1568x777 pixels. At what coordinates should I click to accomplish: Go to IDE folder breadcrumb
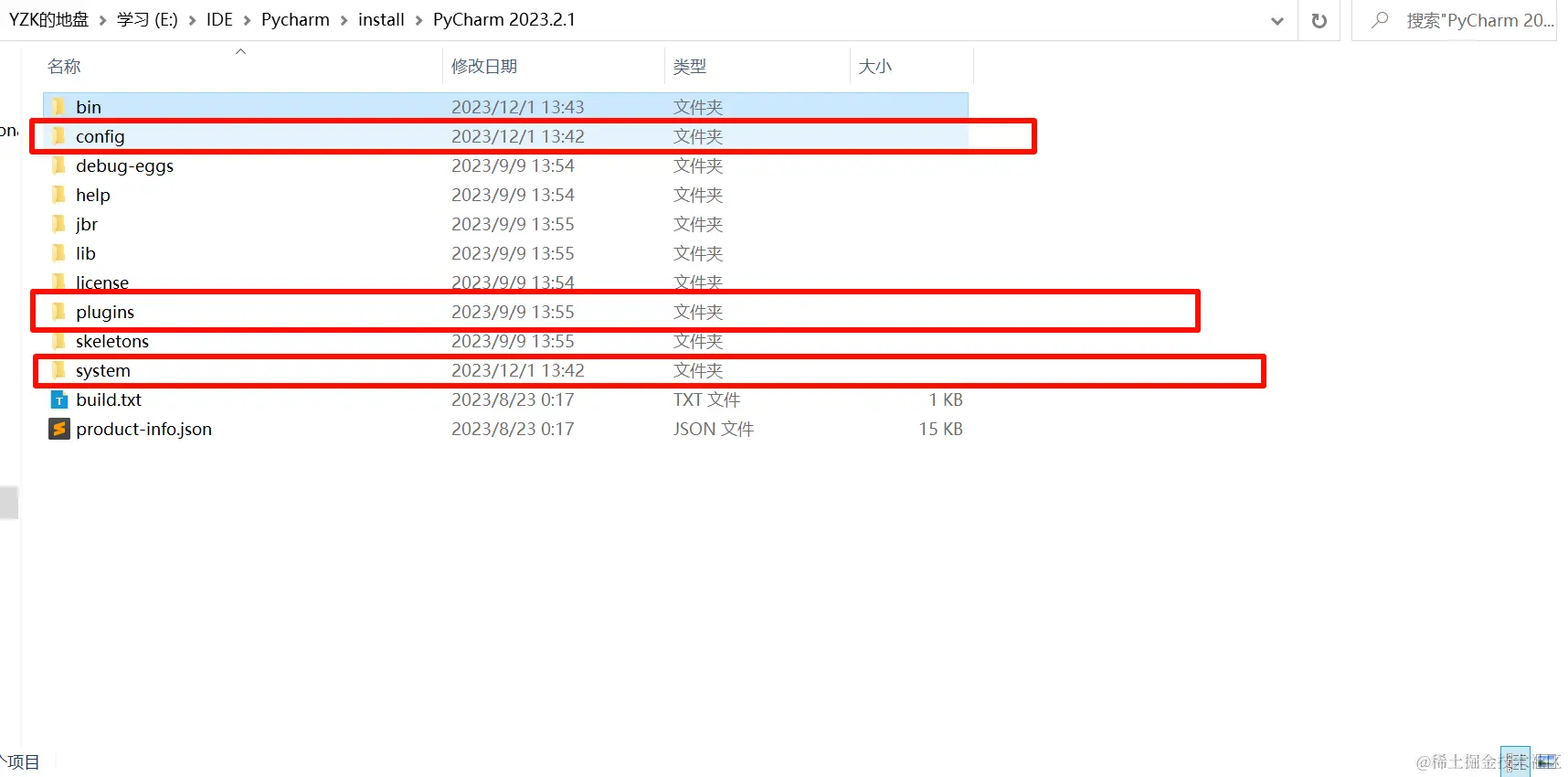pyautogui.click(x=219, y=20)
